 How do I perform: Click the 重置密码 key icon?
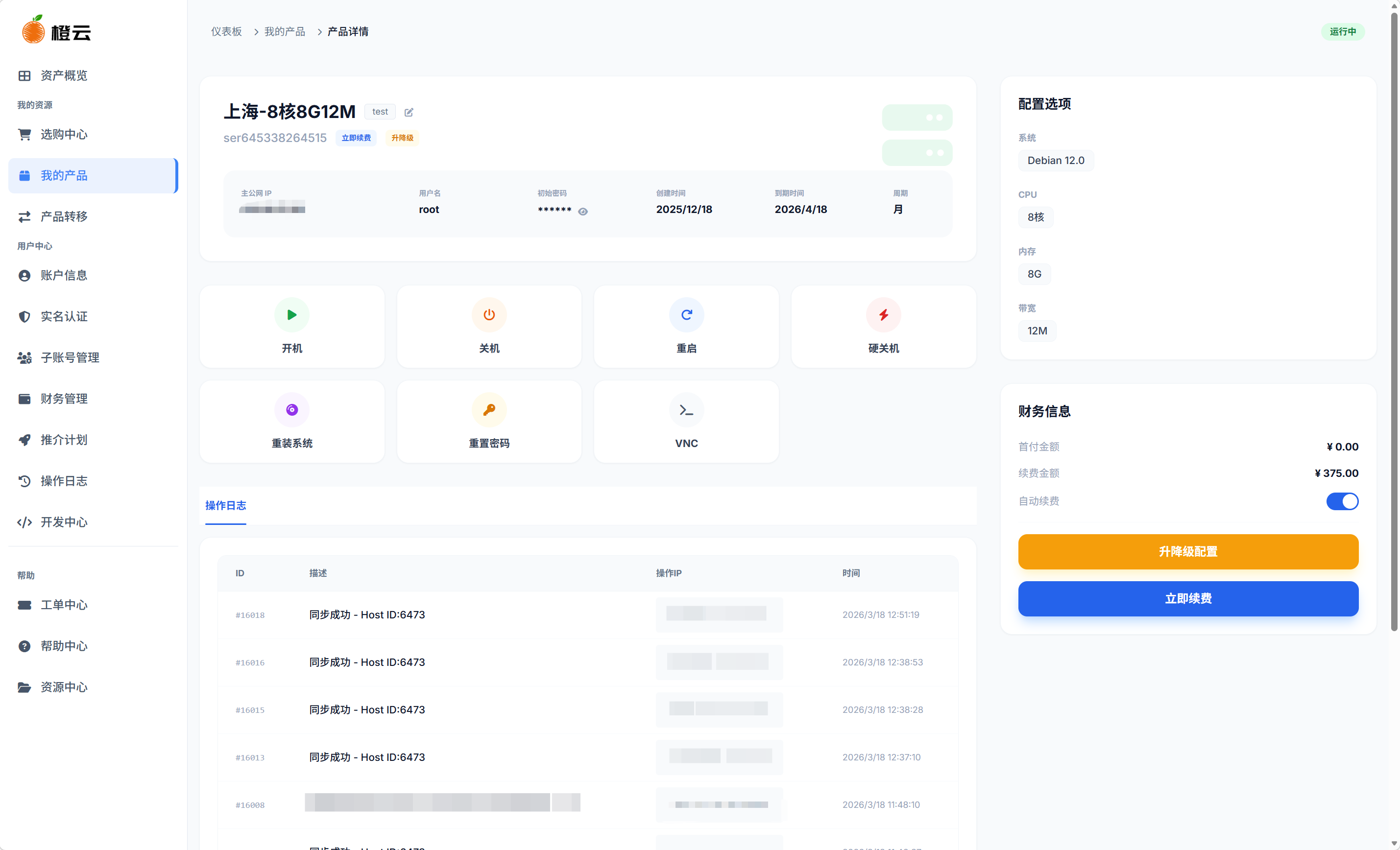pyautogui.click(x=489, y=409)
